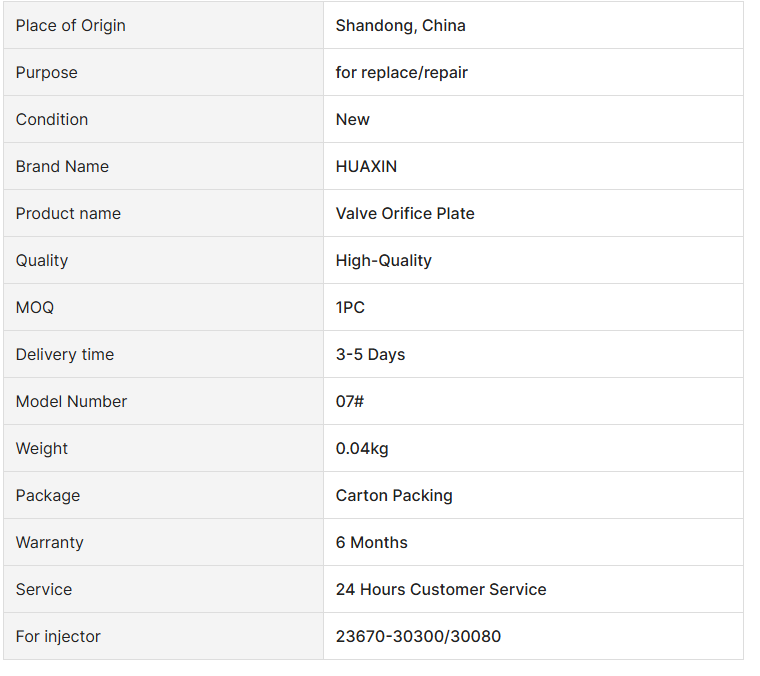Screen dimensions: 760x676
Task: Click the Place of Origin label cell
Action: pyautogui.click(x=165, y=25)
